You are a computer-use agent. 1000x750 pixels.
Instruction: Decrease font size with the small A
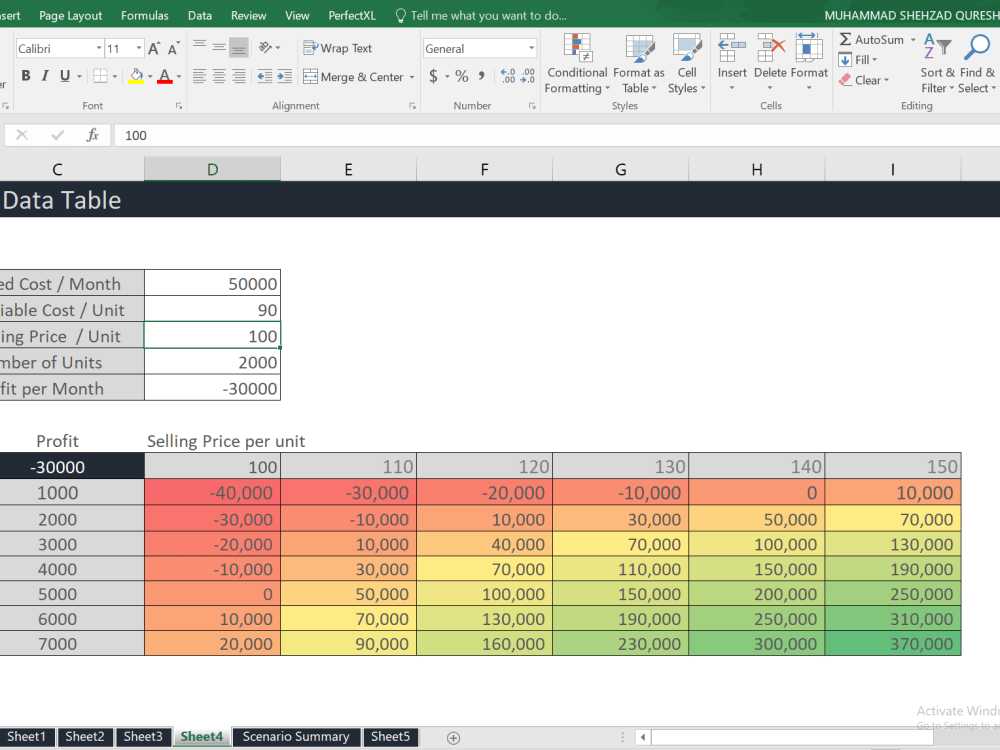173,48
